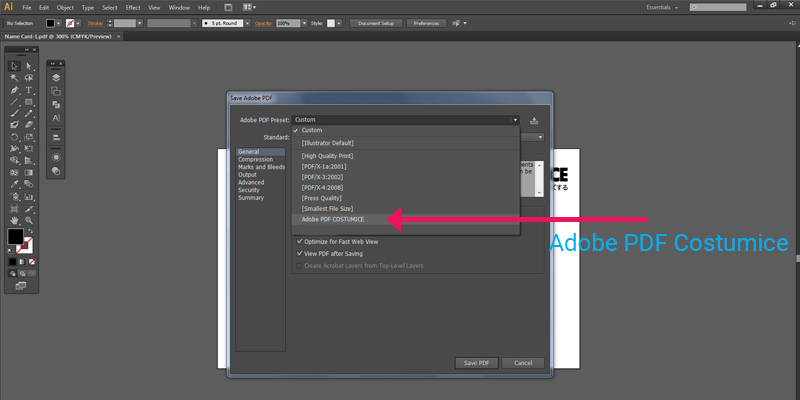Select the Rotate tool
800x400 pixels.
click(x=14, y=137)
